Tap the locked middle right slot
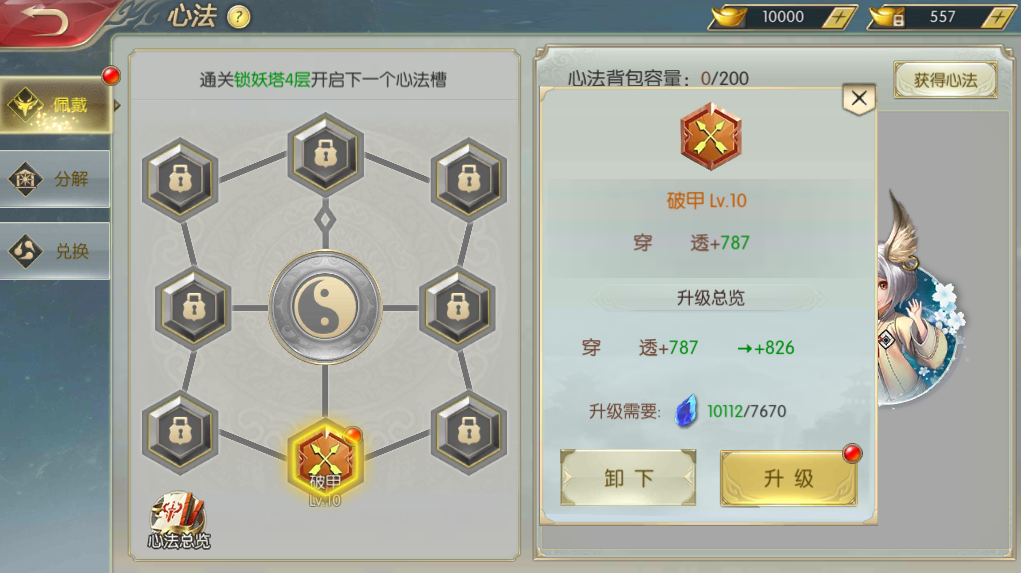 (458, 307)
